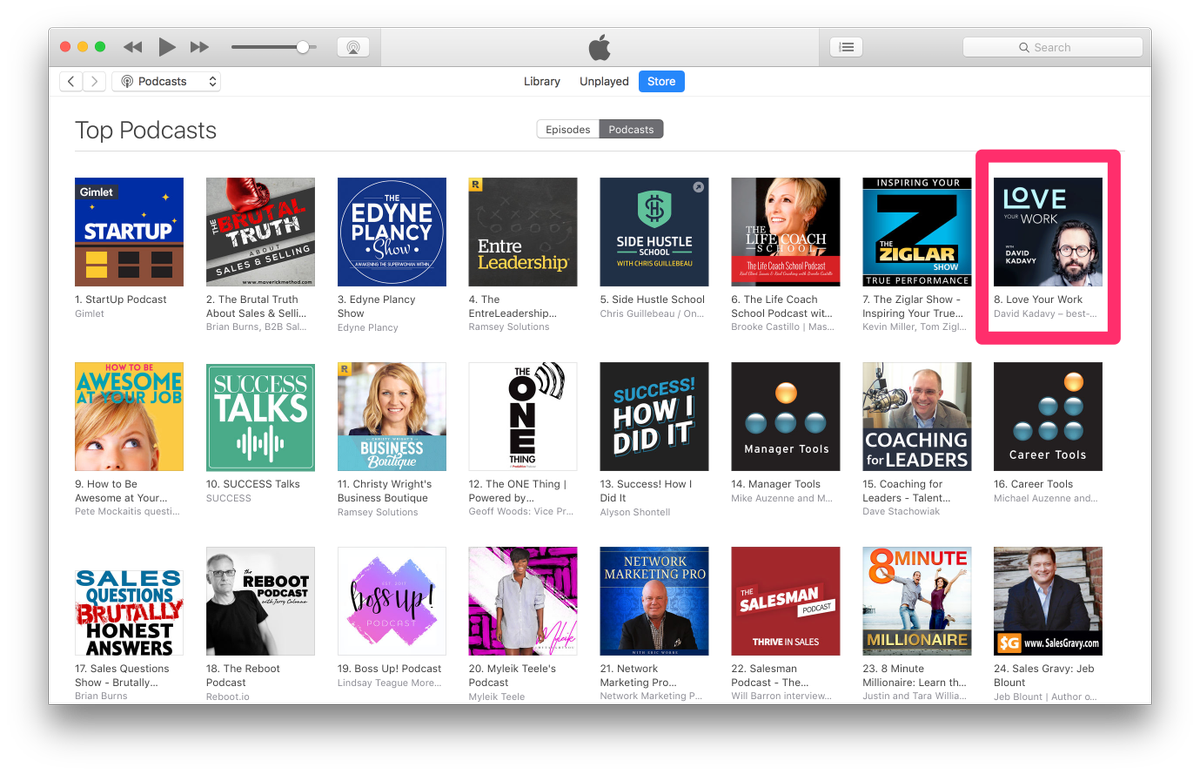Open Success! How I Did It artwork
Viewport: 1200px width, 774px height.
(654, 416)
